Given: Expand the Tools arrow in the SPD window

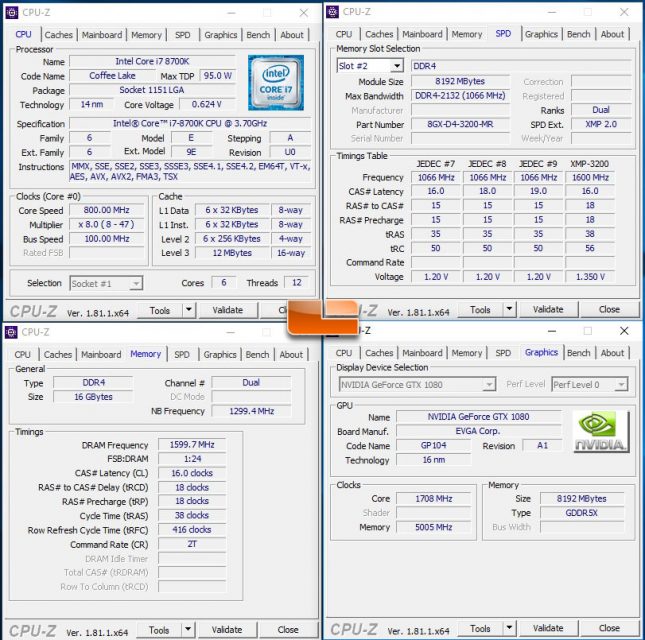Looking at the screenshot, I should (x=509, y=309).
